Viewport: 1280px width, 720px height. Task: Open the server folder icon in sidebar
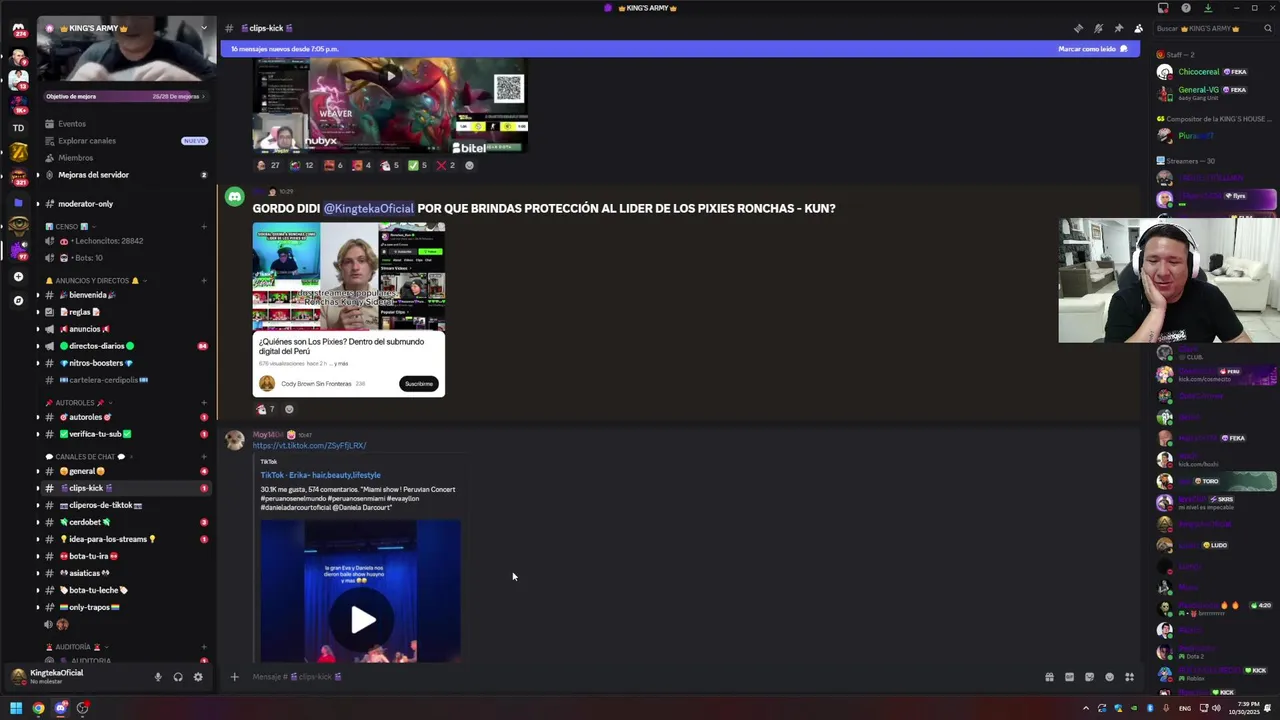coord(18,202)
